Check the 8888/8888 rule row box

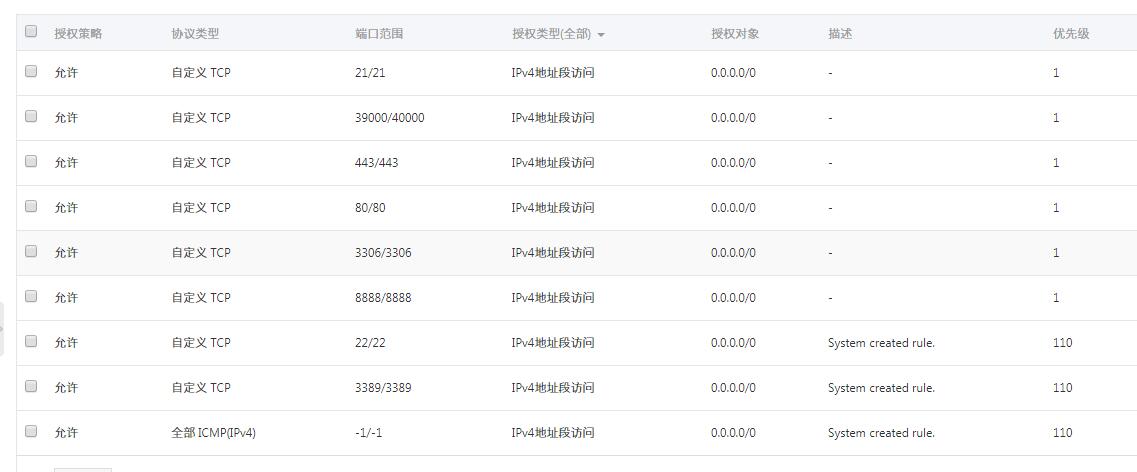pos(30,296)
